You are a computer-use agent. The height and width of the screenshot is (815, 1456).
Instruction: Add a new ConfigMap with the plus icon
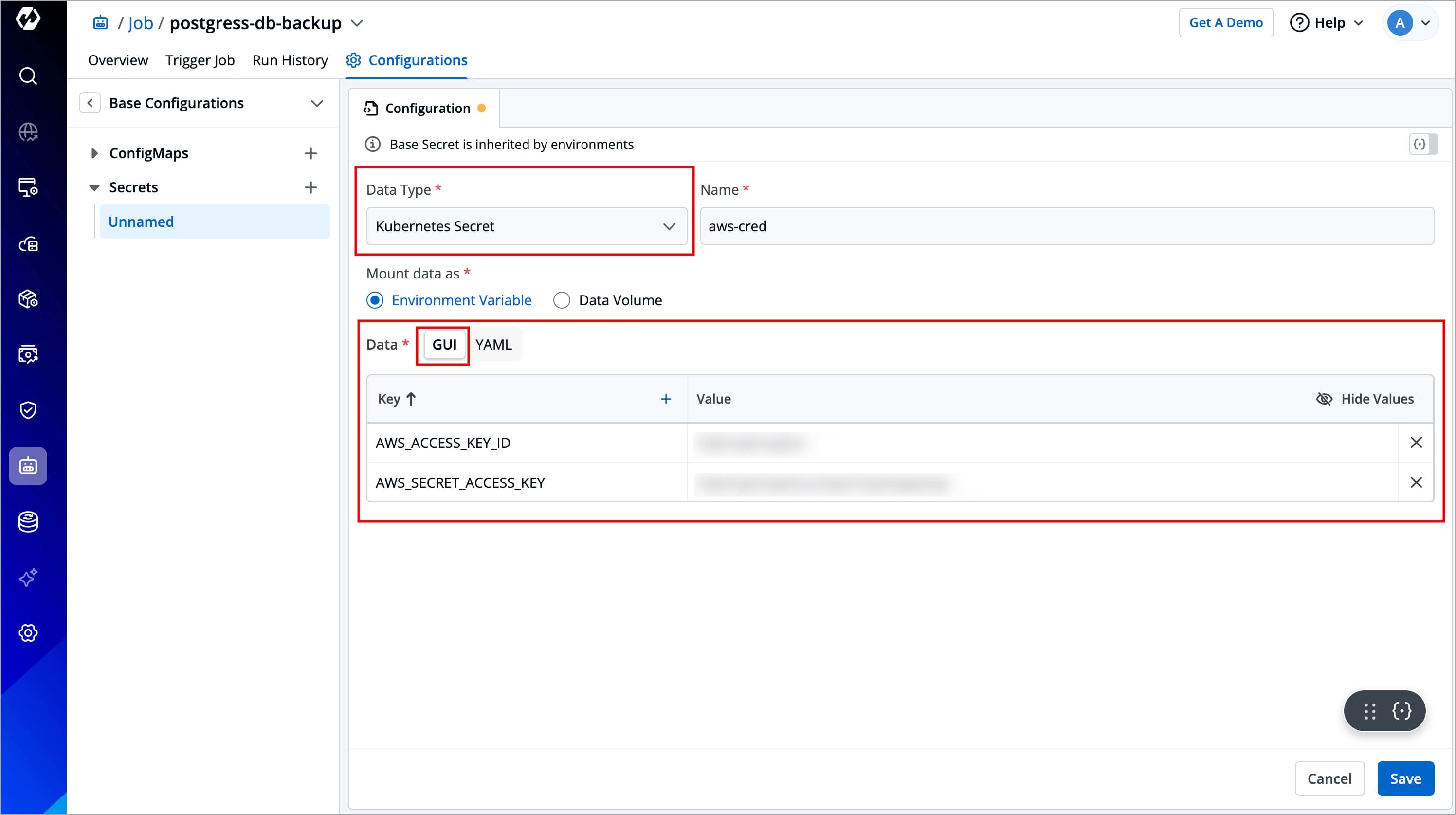pos(310,153)
